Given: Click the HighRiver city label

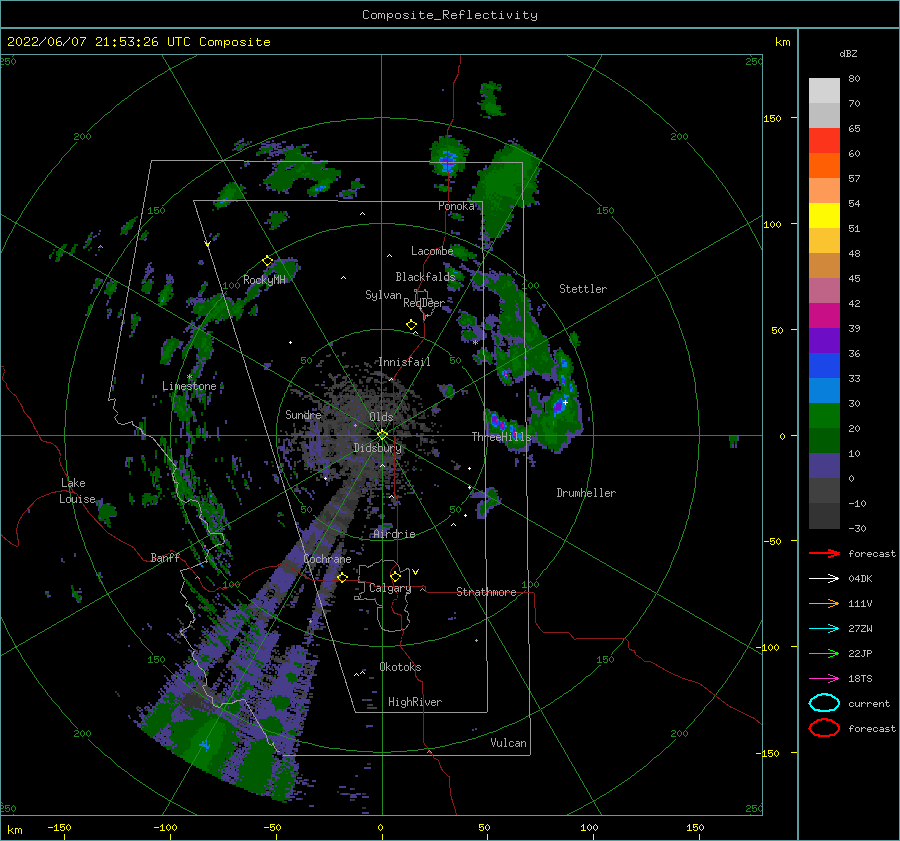Looking at the screenshot, I should coord(415,702).
